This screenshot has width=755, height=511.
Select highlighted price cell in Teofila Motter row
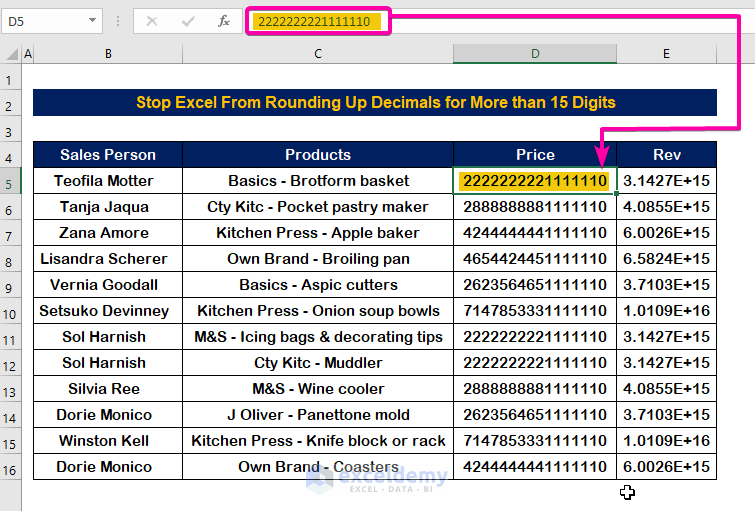pyautogui.click(x=535, y=181)
